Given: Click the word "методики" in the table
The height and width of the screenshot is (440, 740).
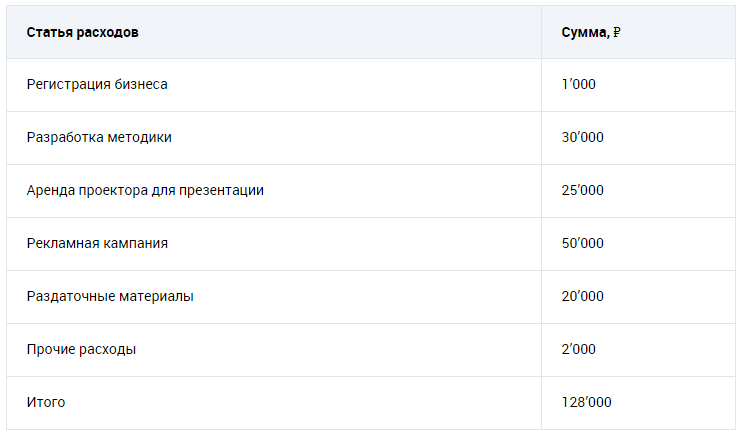Looking at the screenshot, I should [x=141, y=138].
